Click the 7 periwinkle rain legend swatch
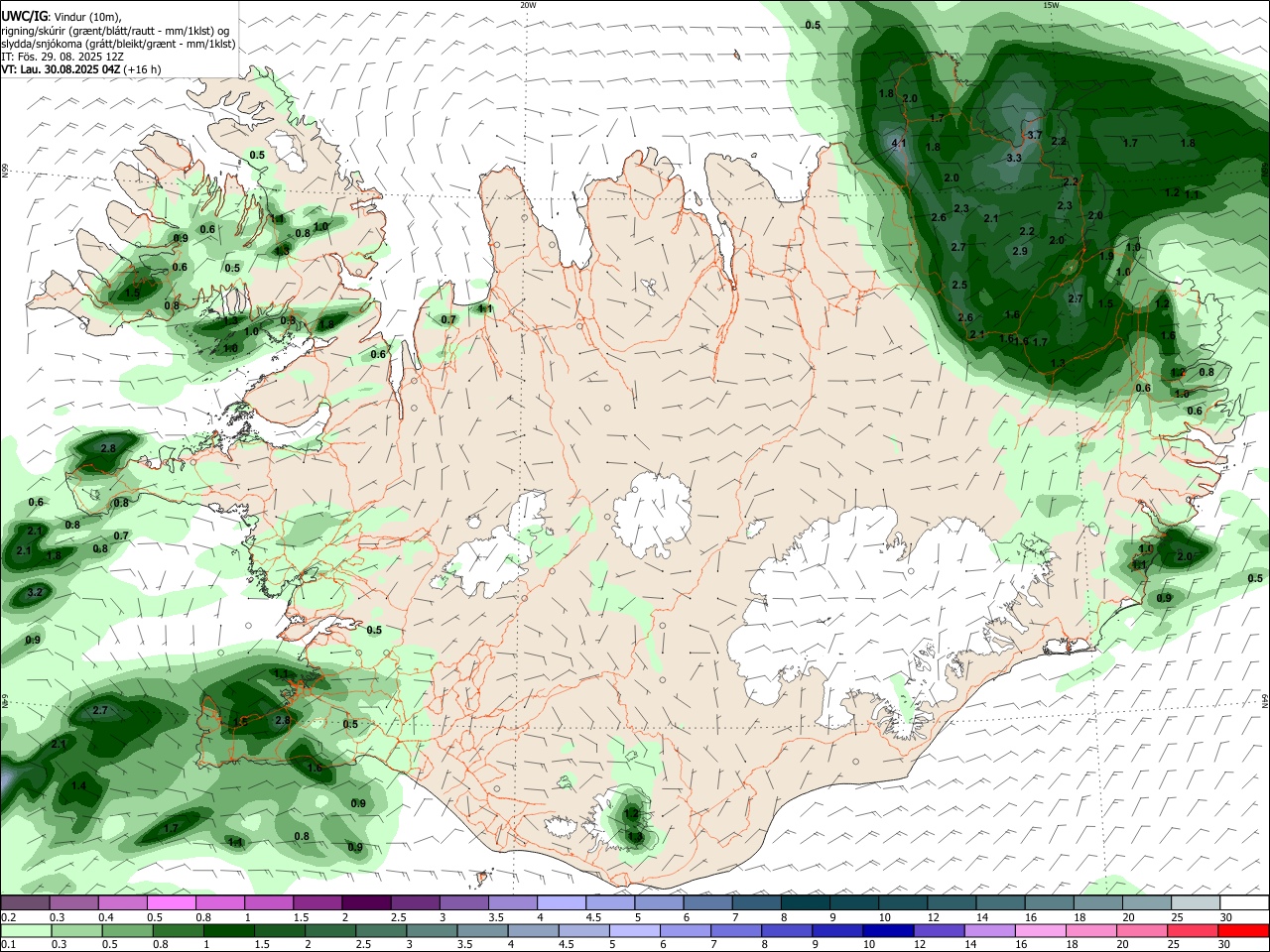This screenshot has width=1270, height=952. (735, 930)
